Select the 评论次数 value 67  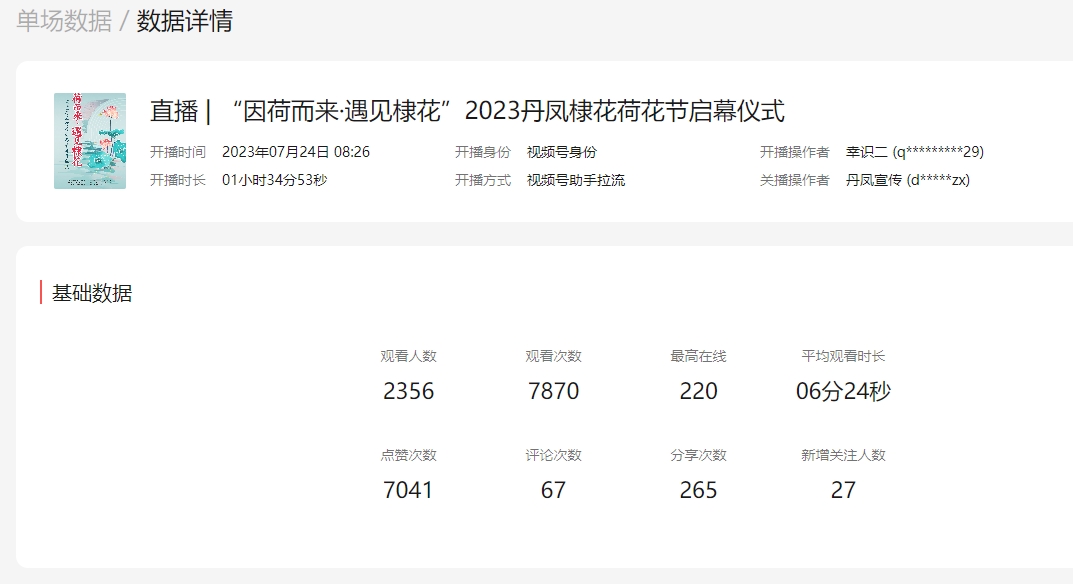coord(554,490)
